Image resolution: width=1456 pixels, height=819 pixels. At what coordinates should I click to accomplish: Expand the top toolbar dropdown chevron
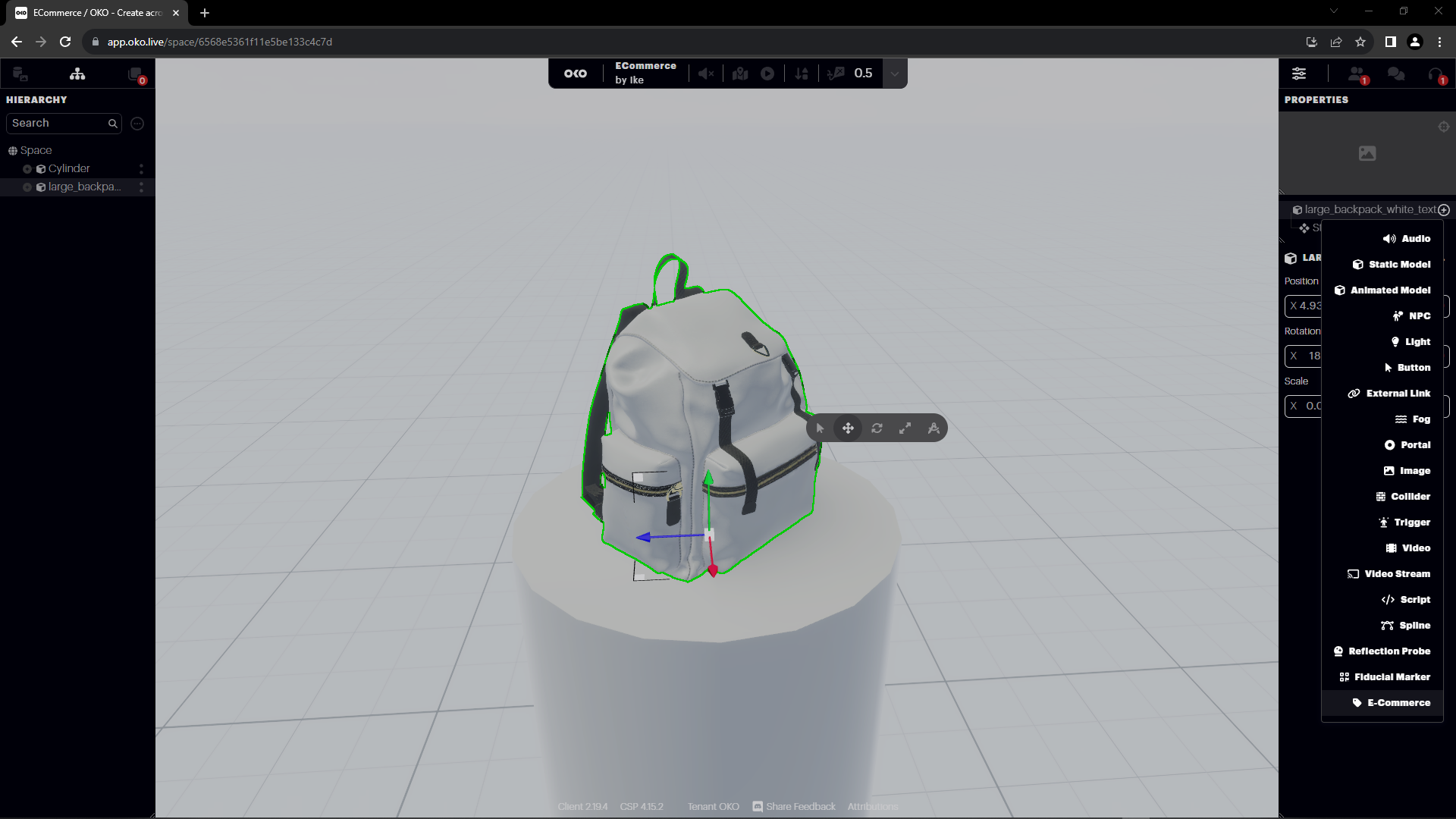(895, 74)
